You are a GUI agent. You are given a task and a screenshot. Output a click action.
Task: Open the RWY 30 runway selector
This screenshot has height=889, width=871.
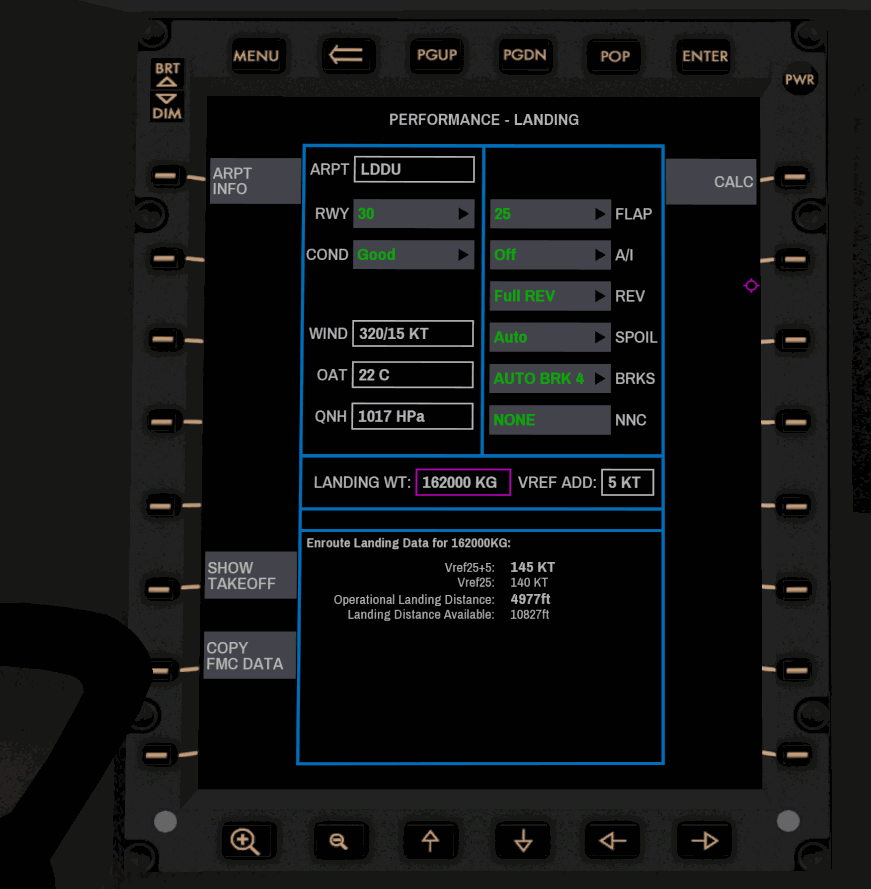click(413, 213)
